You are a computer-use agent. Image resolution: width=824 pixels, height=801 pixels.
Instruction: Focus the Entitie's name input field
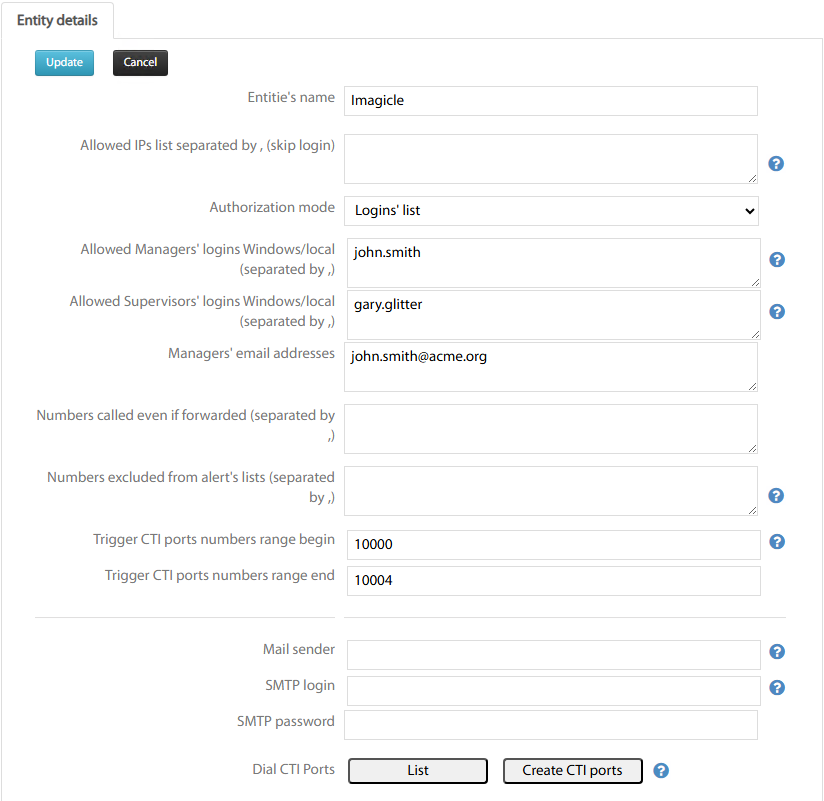(551, 101)
